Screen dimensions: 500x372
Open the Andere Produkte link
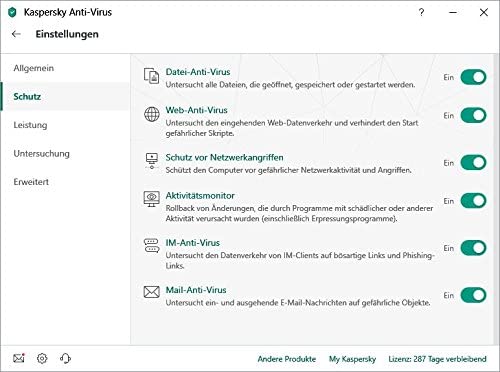point(287,359)
